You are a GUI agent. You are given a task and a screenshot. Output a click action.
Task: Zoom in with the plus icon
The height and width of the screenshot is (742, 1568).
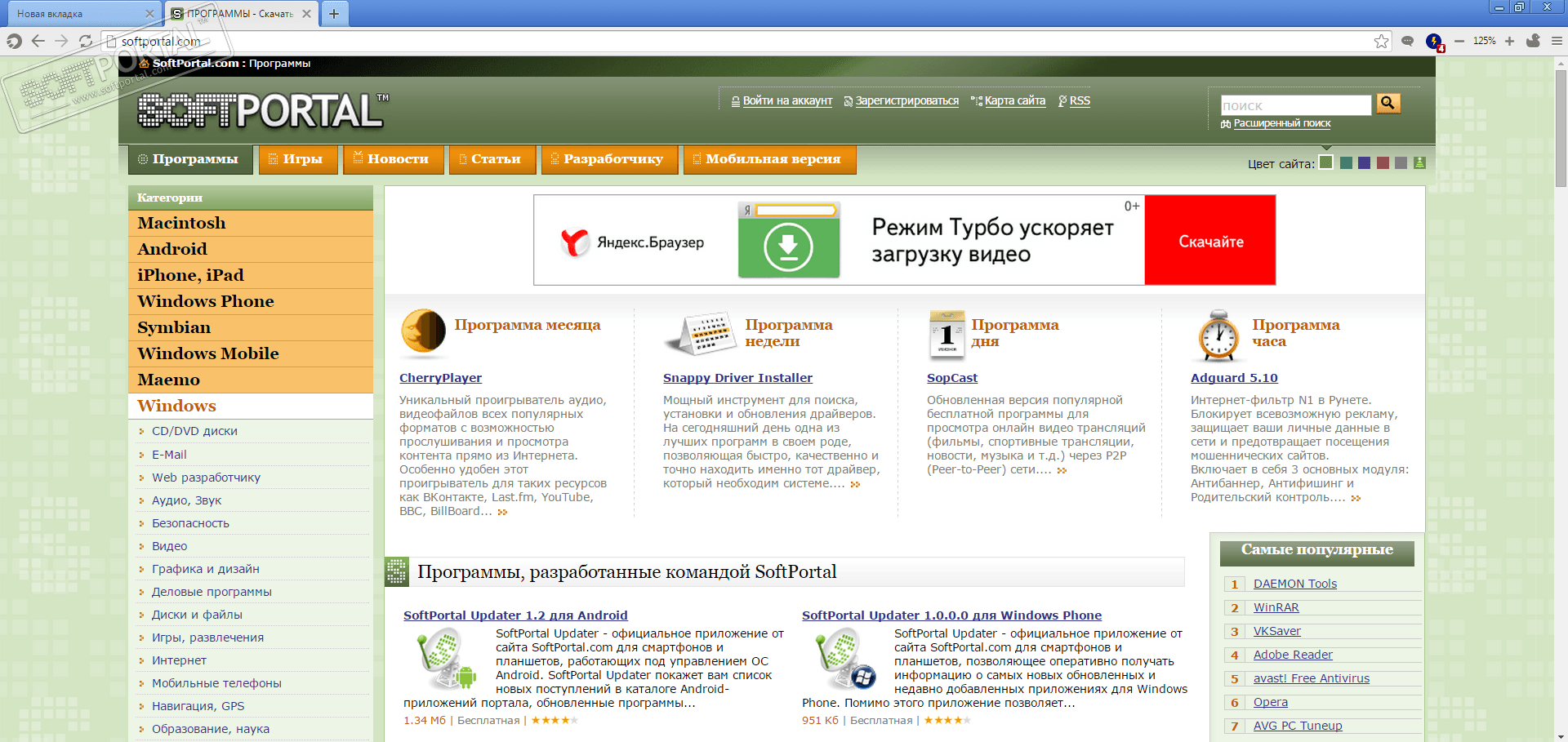tap(1509, 41)
